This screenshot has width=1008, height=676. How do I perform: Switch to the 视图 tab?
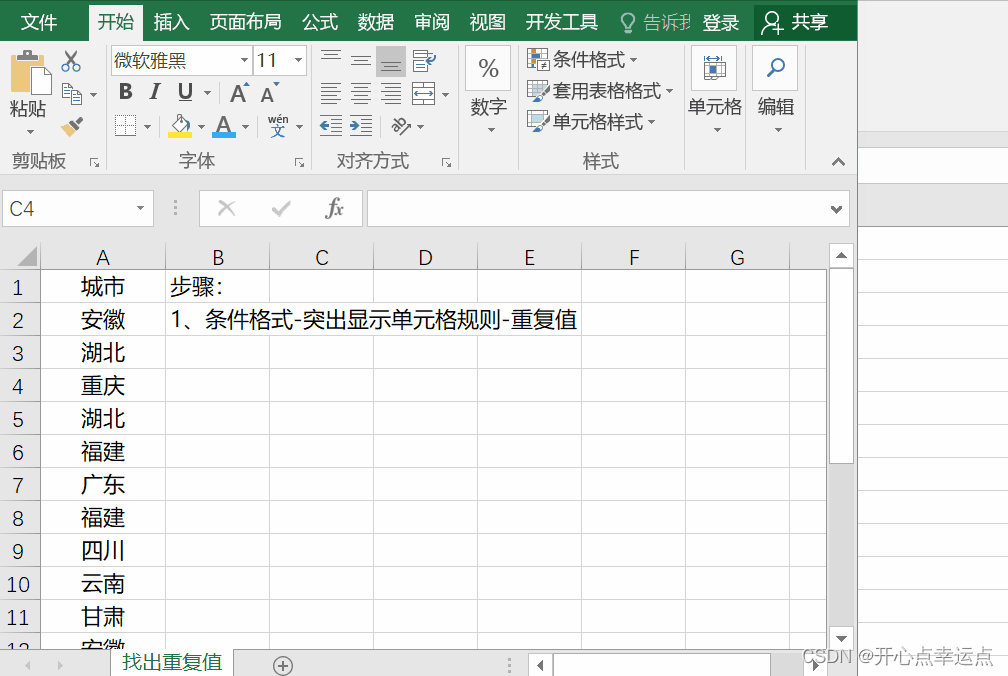(x=487, y=22)
